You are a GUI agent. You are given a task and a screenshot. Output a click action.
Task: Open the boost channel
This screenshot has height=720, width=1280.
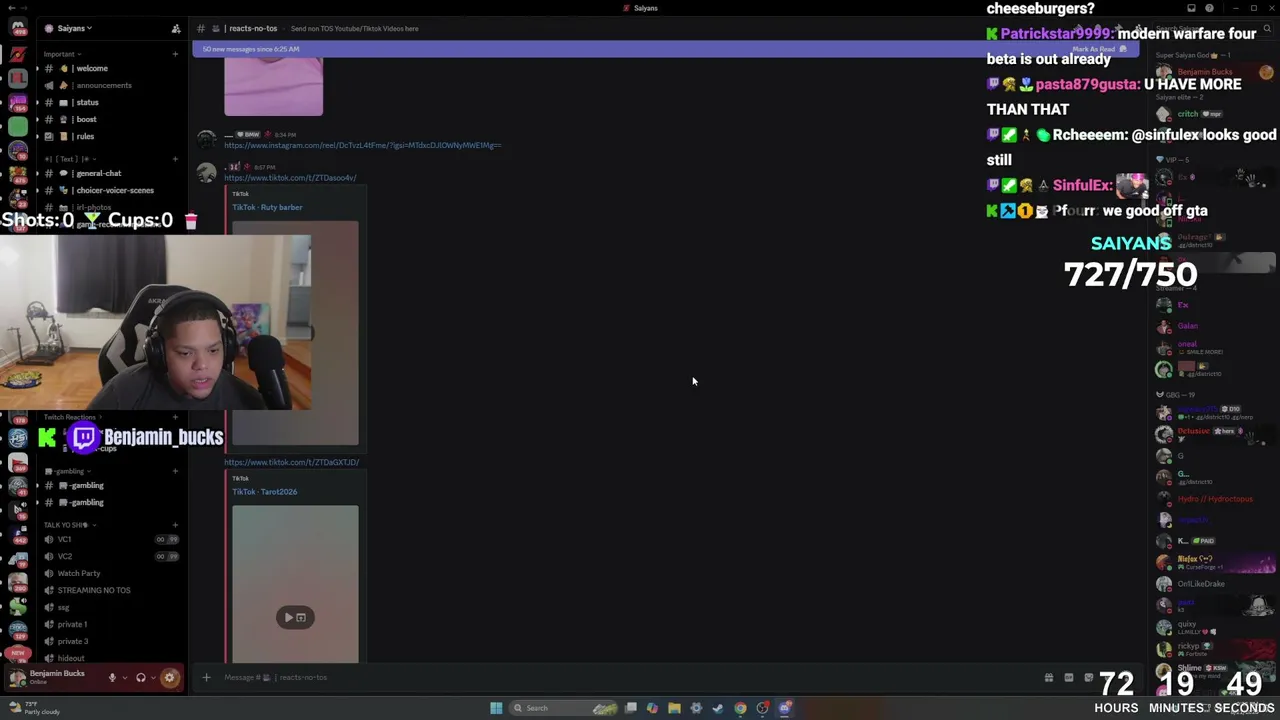coord(110,119)
